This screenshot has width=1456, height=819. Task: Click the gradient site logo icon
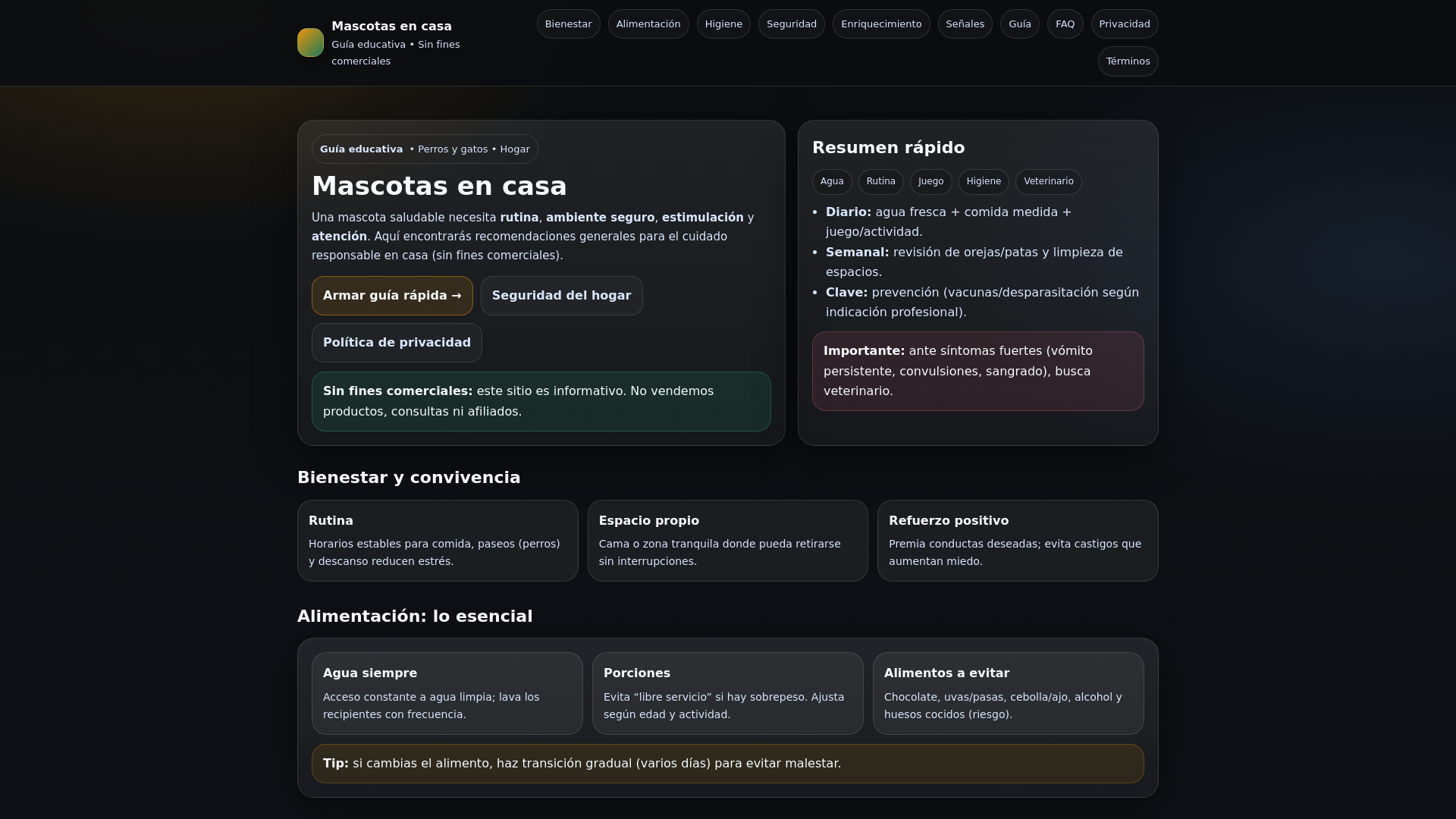(x=310, y=42)
